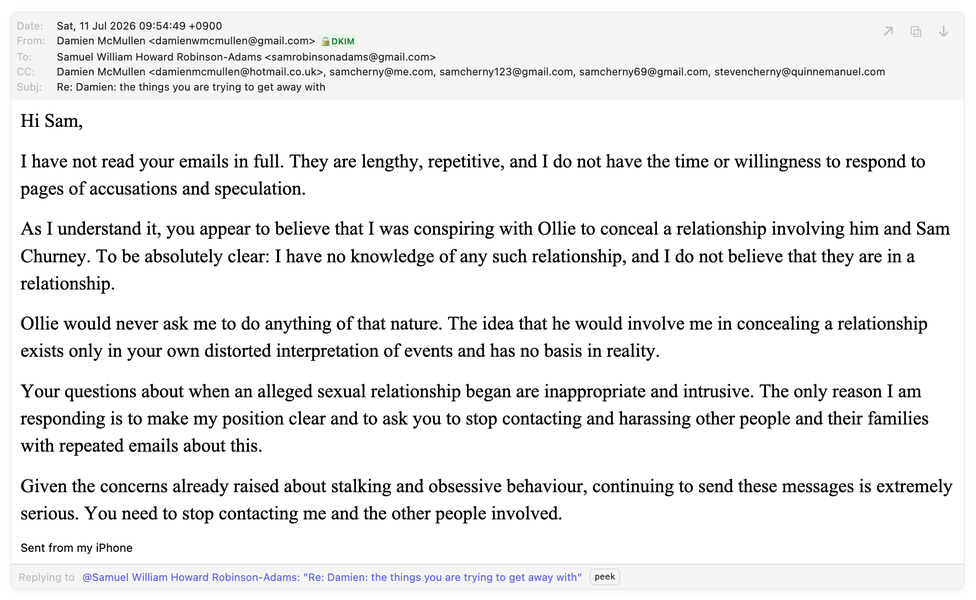Click the green DKIM lock badge
Screen dimensions: 976x600
point(338,42)
